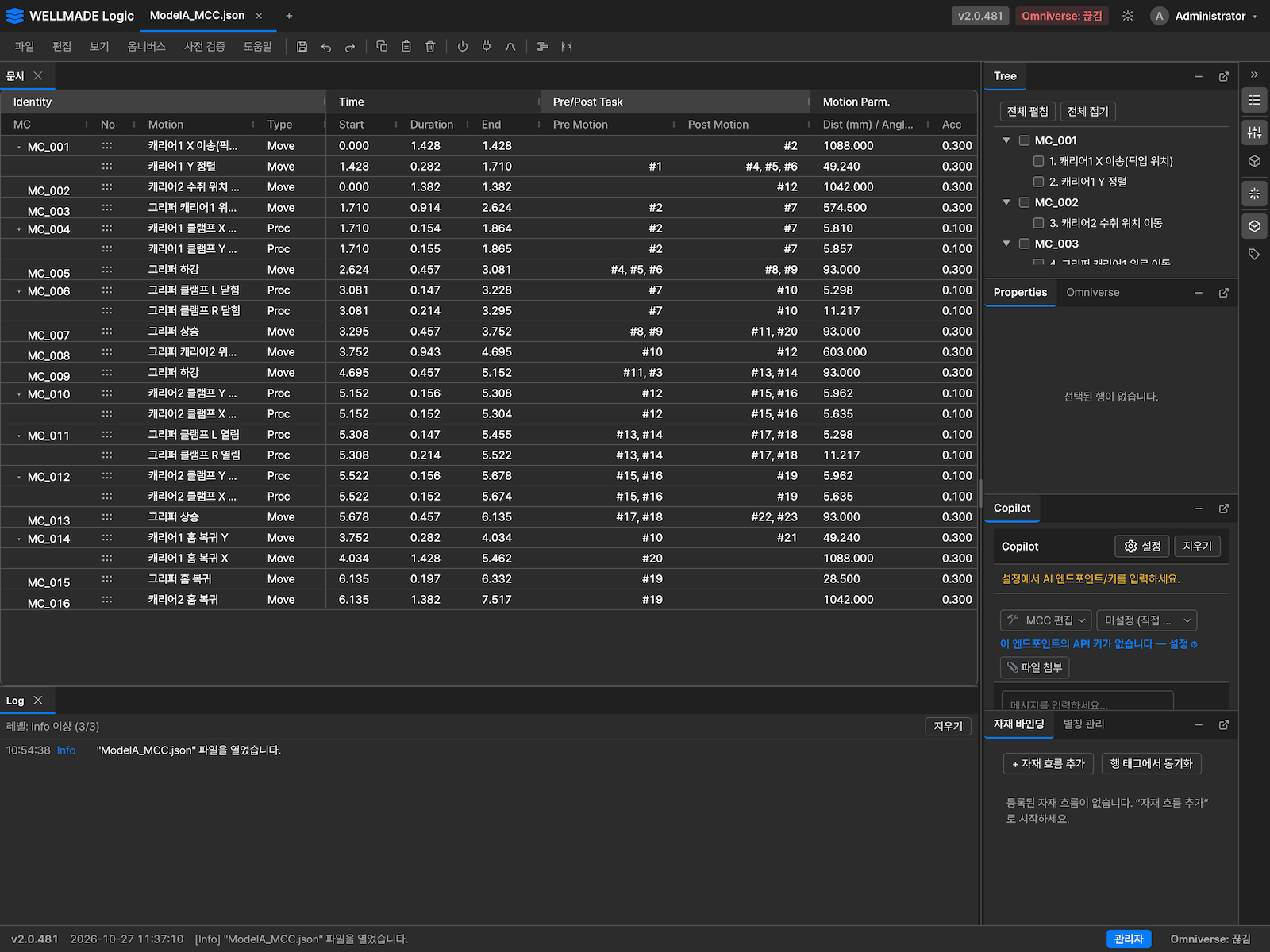Image resolution: width=1270 pixels, height=952 pixels.
Task: Redo action using the toolbar arrow
Action: click(x=350, y=47)
